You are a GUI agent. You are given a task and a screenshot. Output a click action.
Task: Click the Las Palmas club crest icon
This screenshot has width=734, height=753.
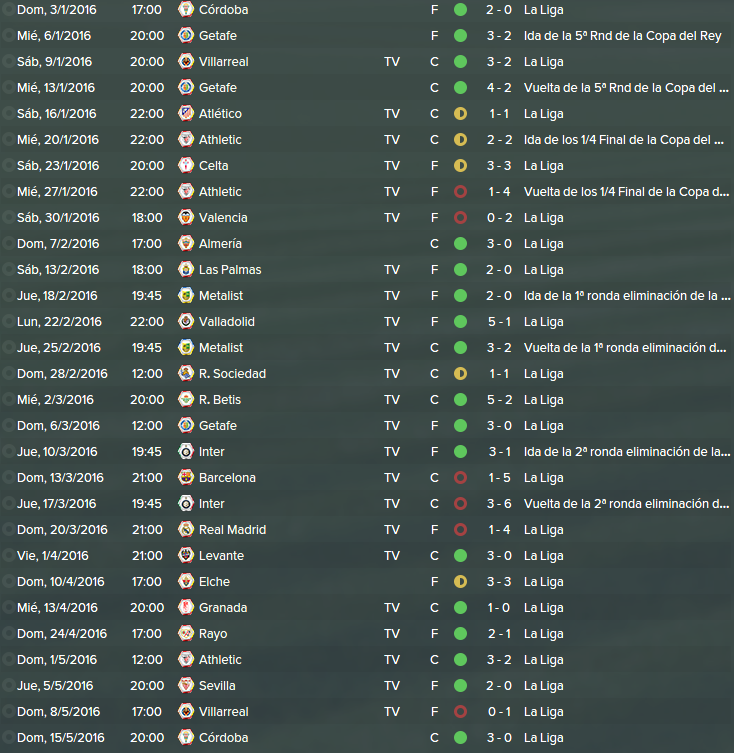(186, 269)
